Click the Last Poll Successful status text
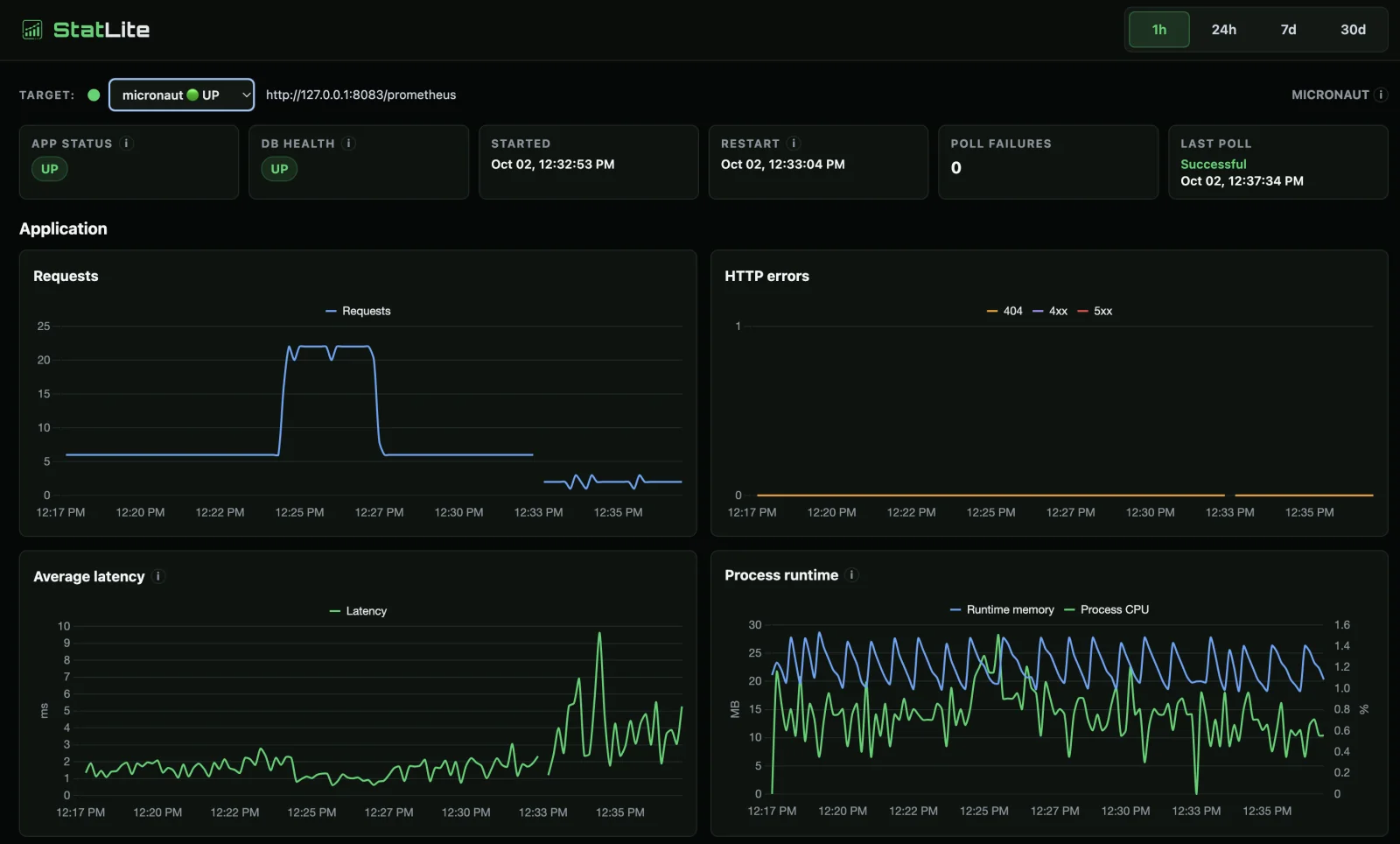Viewport: 1400px width, 844px height. click(x=1214, y=164)
